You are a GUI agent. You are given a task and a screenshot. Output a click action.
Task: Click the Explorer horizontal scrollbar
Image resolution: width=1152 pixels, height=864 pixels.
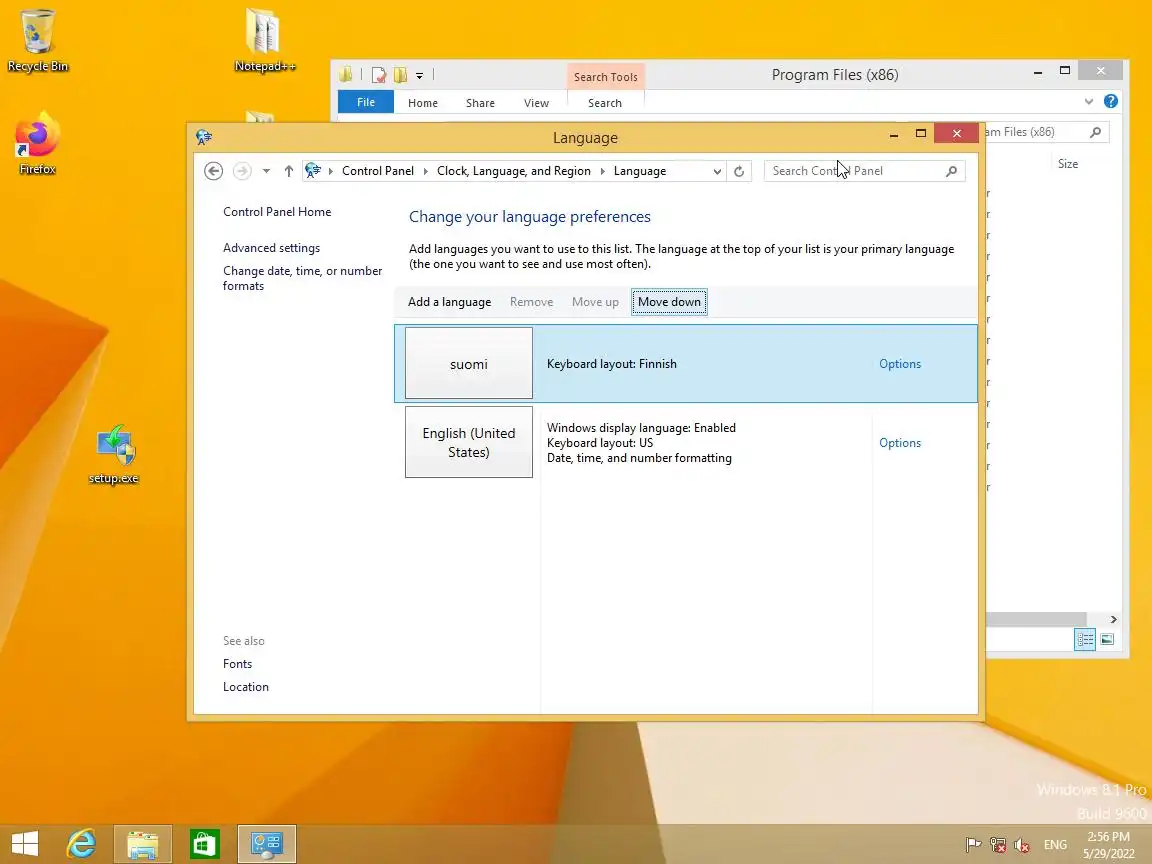click(1036, 619)
